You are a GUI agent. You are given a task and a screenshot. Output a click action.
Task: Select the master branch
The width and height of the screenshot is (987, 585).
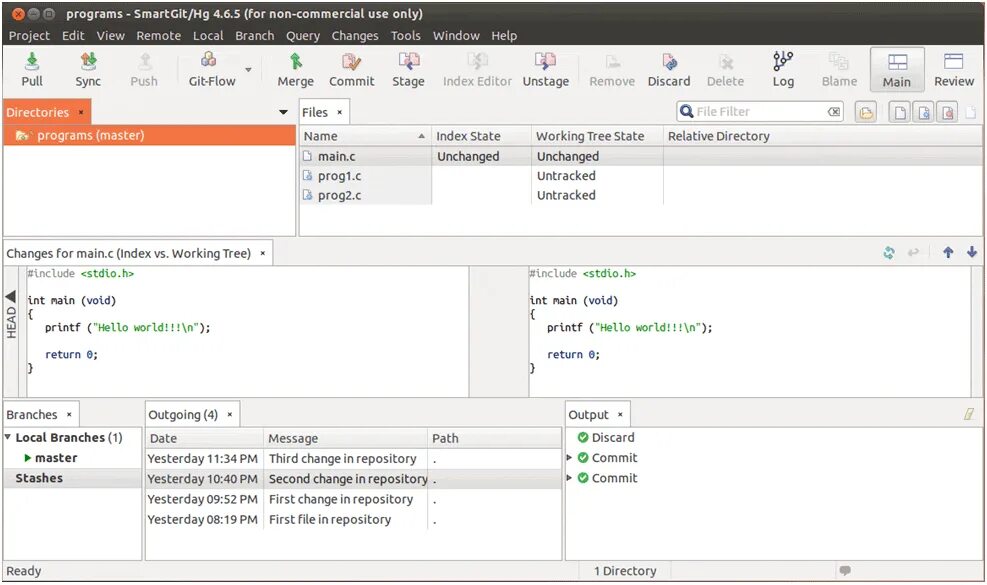tap(56, 458)
